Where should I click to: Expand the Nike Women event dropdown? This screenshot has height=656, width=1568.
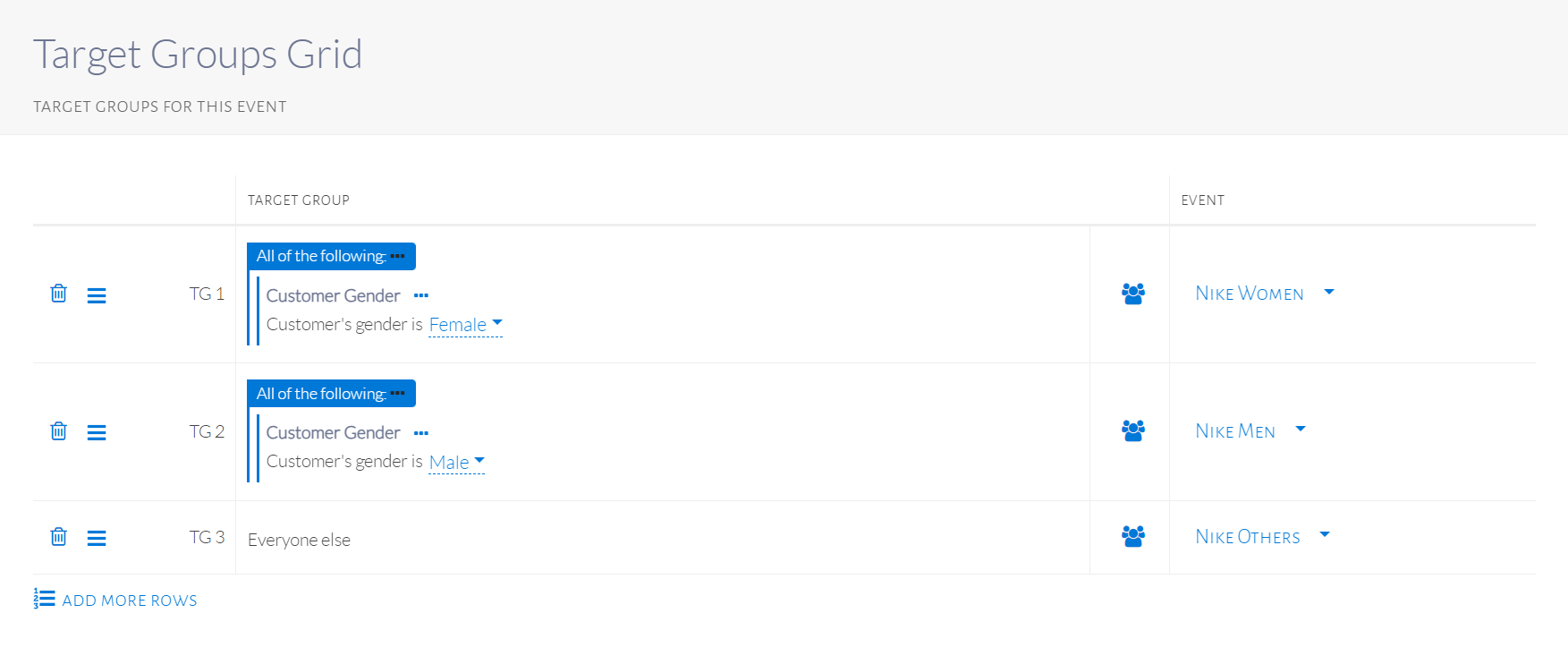click(1263, 294)
